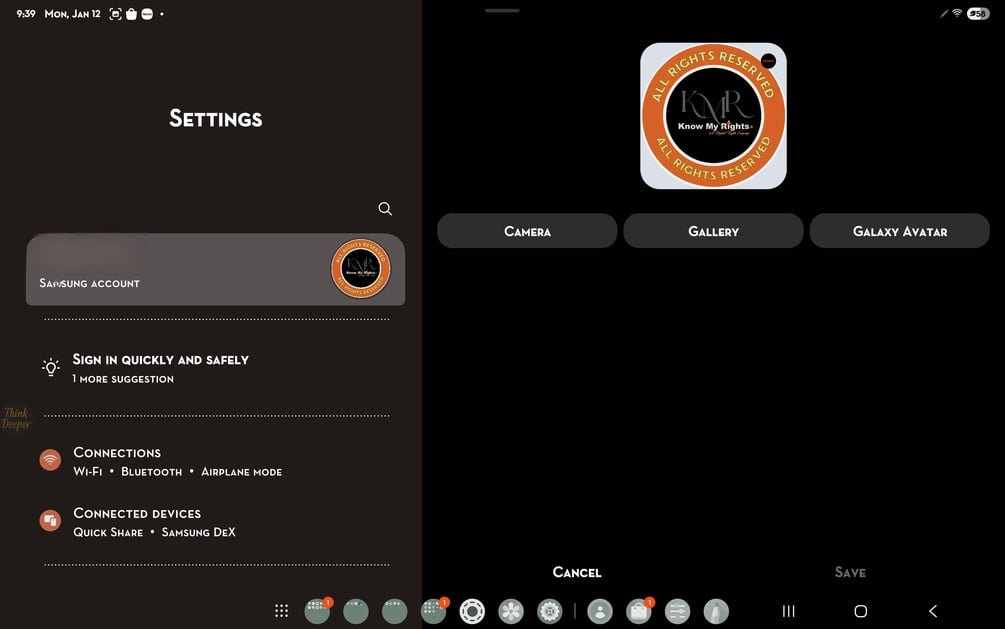Tap the large Know My Rights profile picture
The height and width of the screenshot is (629, 1005).
[x=713, y=116]
